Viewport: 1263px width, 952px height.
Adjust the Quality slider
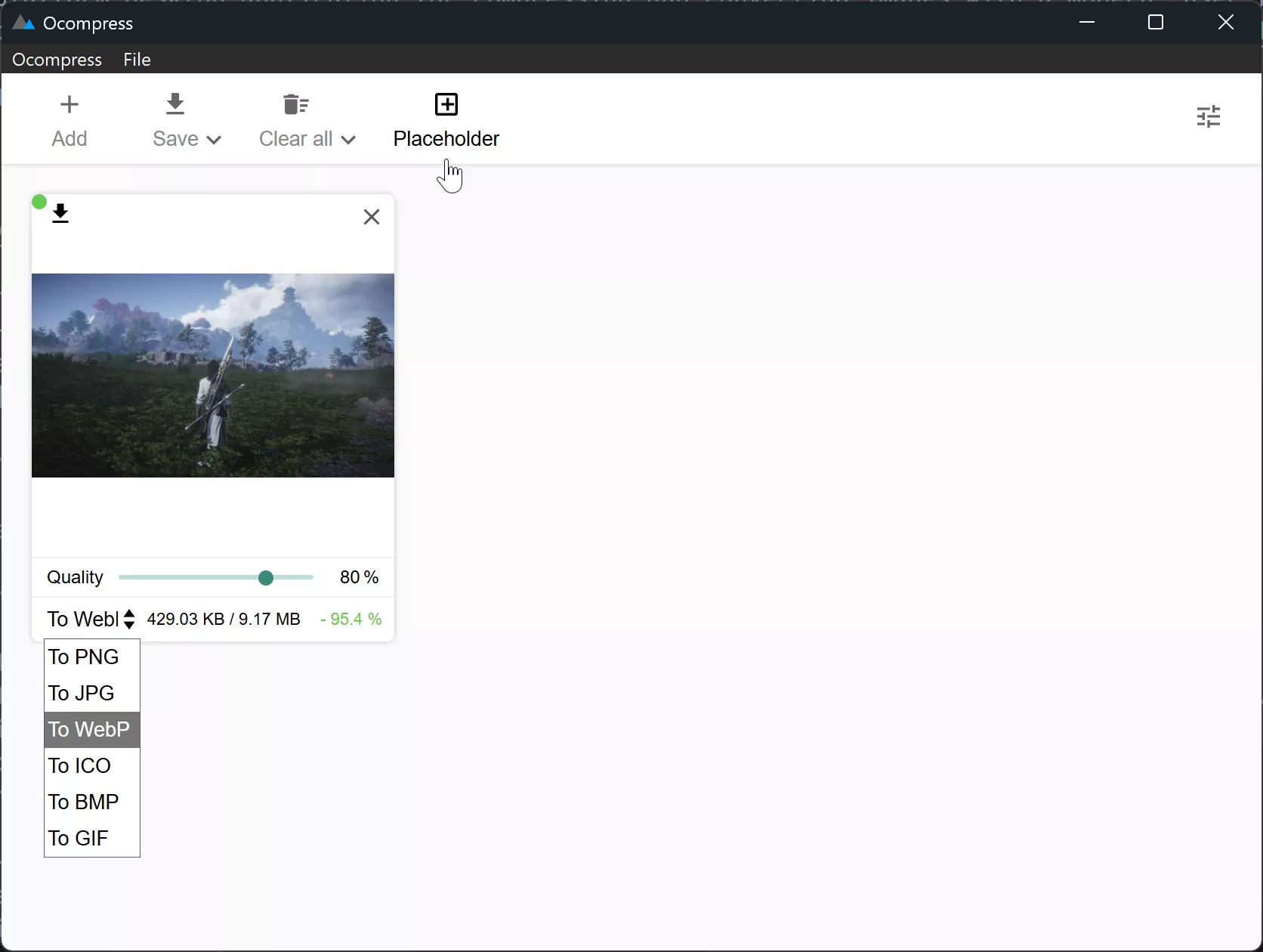pos(266,577)
